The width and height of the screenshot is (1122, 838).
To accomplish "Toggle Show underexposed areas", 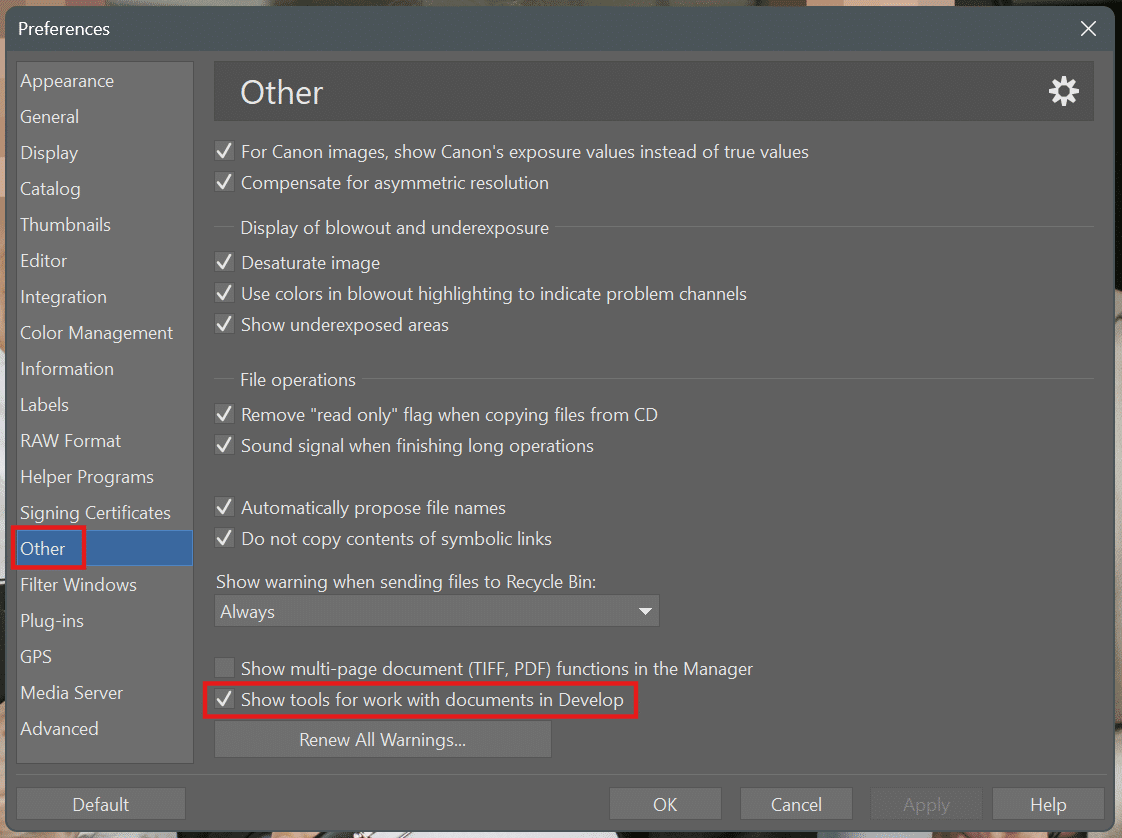I will point(225,325).
